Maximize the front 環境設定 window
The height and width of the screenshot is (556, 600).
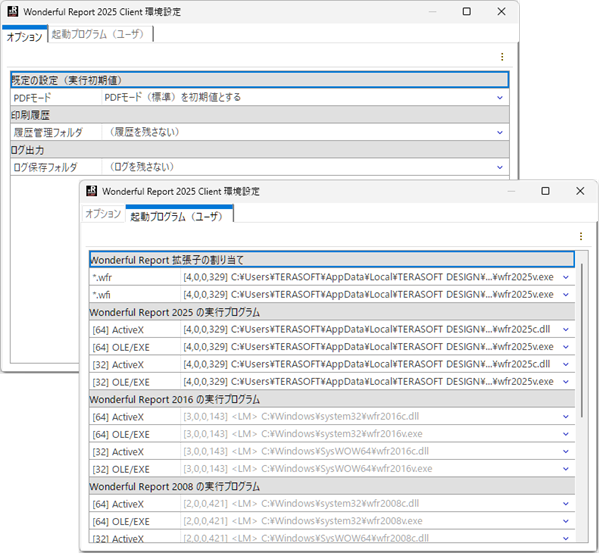pyautogui.click(x=545, y=191)
